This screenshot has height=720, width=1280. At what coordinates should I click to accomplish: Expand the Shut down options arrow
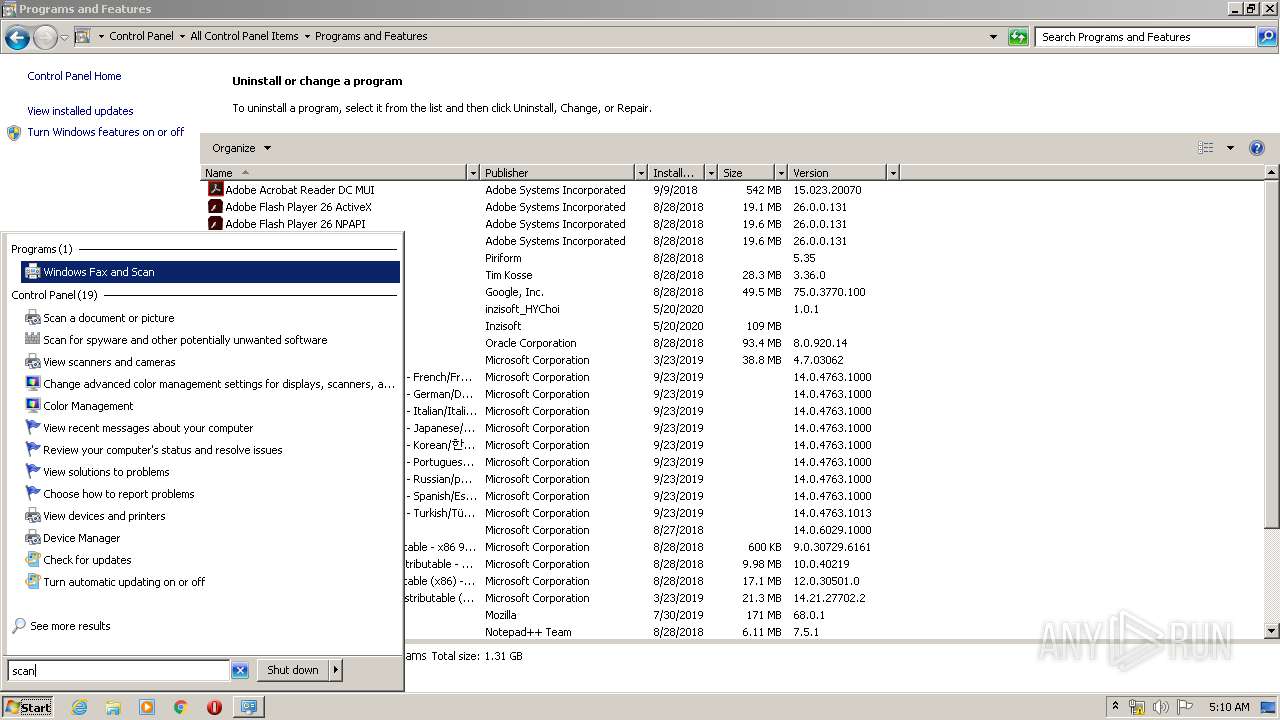click(335, 671)
